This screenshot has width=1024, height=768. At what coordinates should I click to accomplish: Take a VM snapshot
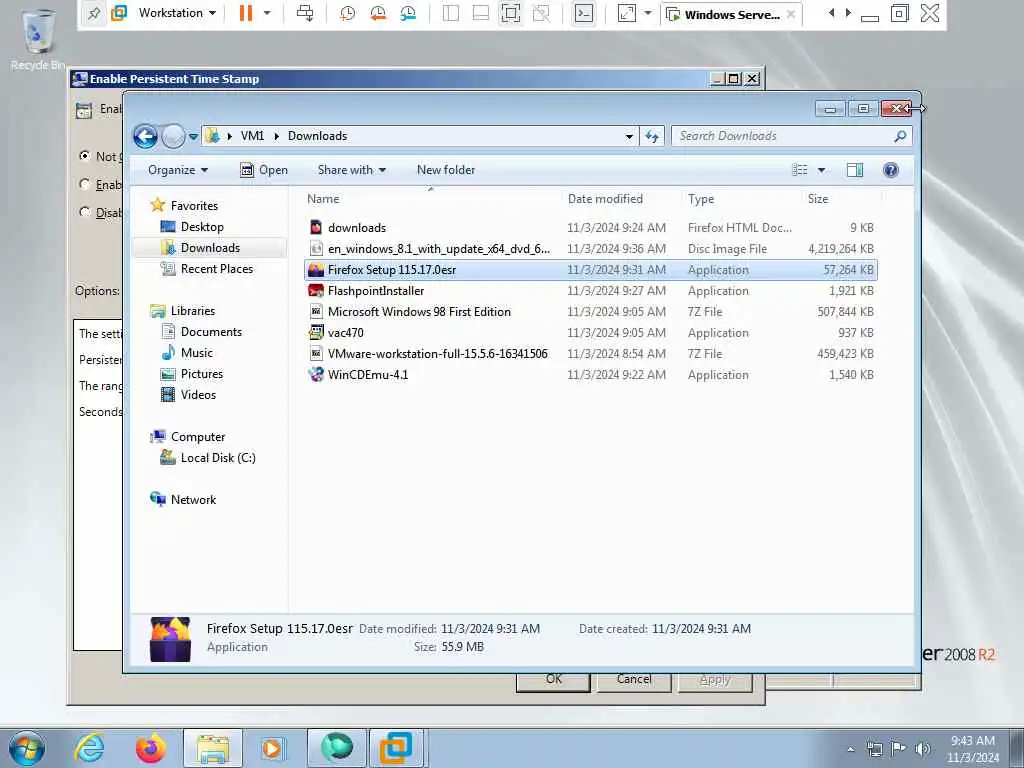click(347, 13)
